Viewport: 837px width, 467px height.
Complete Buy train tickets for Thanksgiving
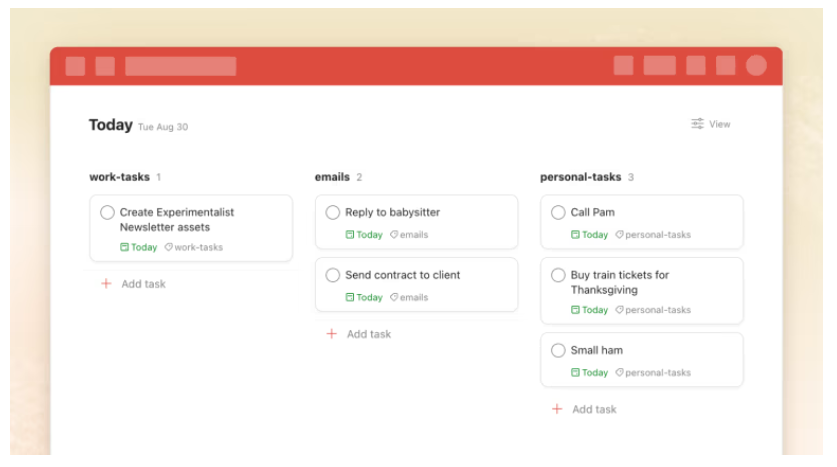click(558, 275)
